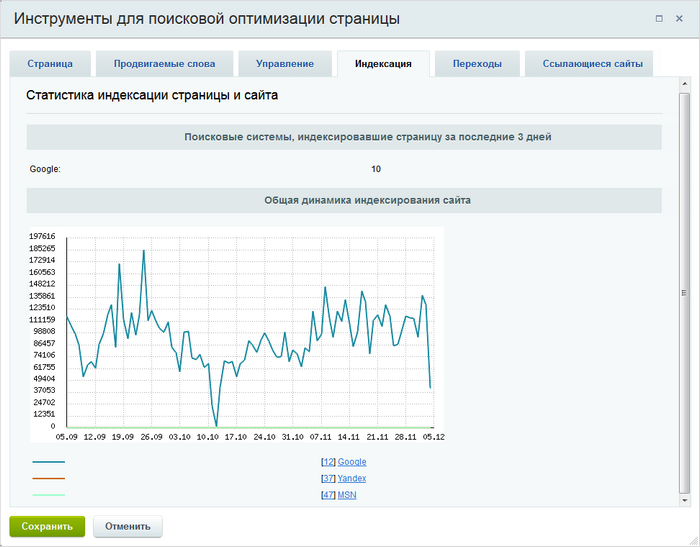
Task: Open the Google legend link
Action: pyautogui.click(x=352, y=462)
